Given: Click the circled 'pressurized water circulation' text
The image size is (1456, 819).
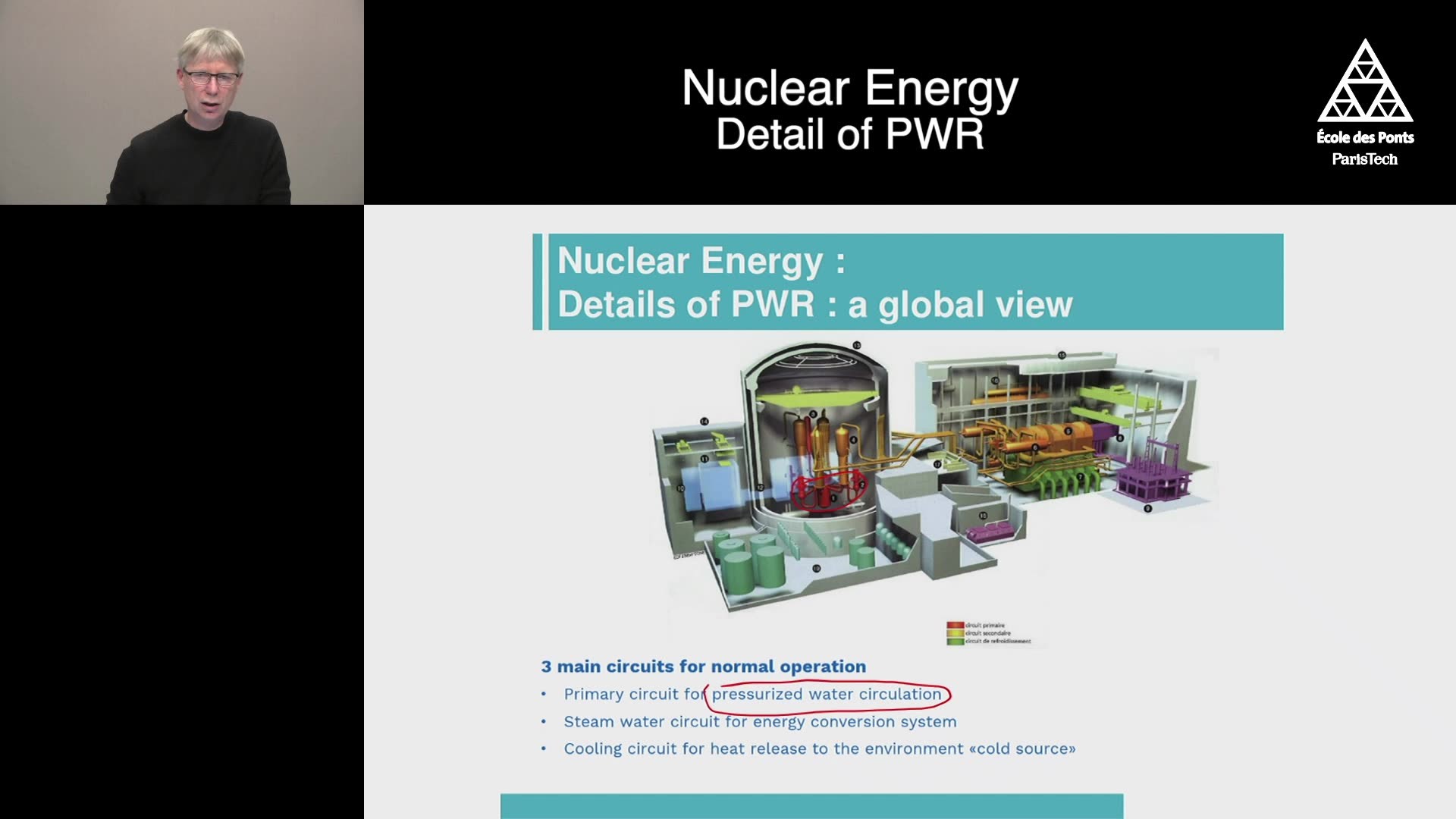Looking at the screenshot, I should pyautogui.click(x=826, y=694).
